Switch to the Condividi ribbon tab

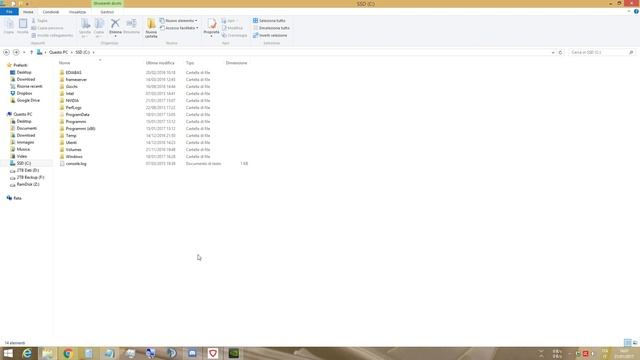click(51, 12)
